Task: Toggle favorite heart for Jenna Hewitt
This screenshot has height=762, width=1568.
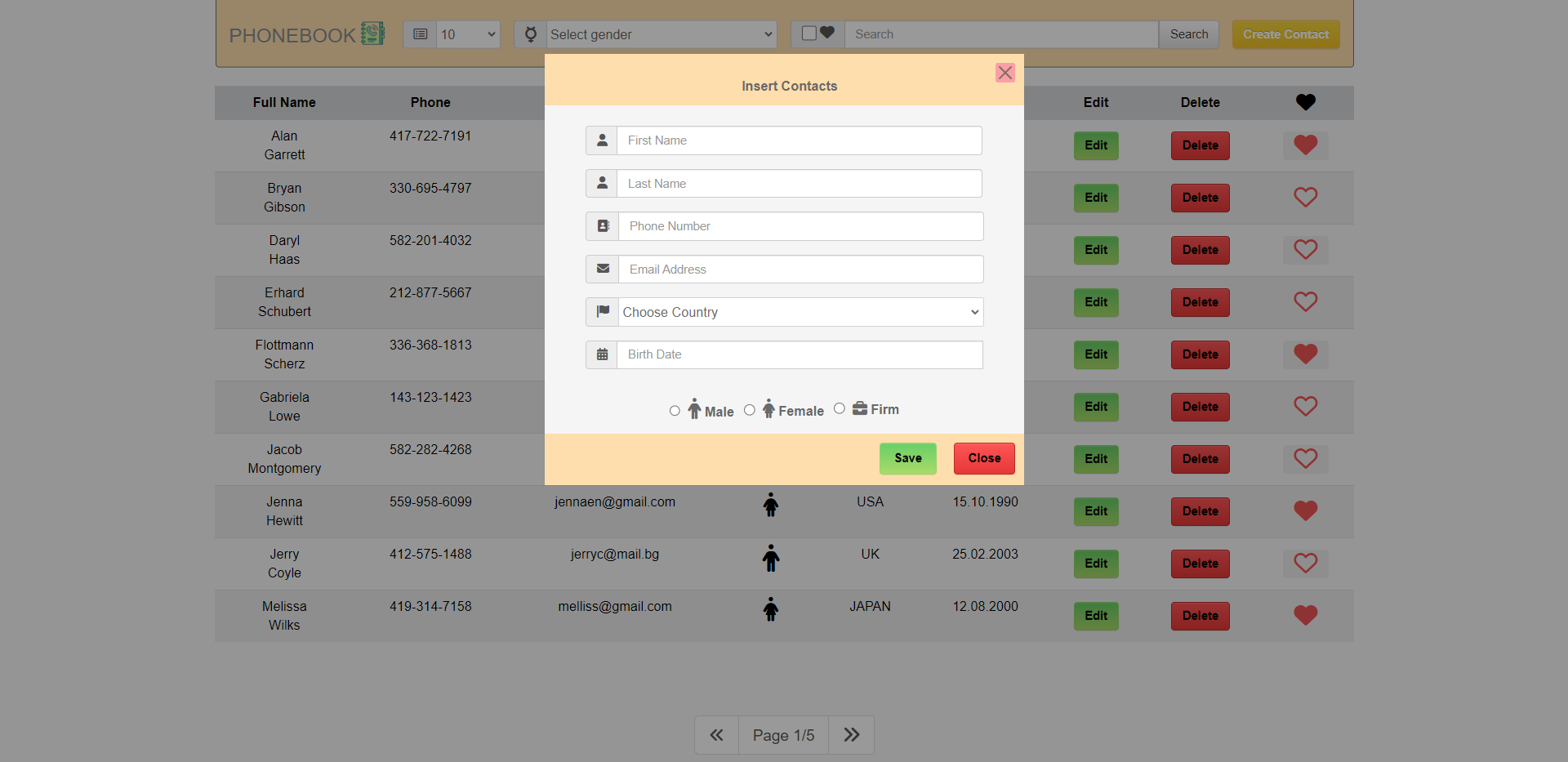Action: pyautogui.click(x=1305, y=511)
